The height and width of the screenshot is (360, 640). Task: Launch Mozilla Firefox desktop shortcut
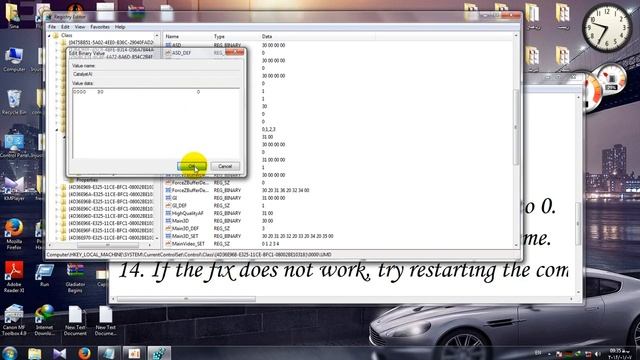[14, 234]
